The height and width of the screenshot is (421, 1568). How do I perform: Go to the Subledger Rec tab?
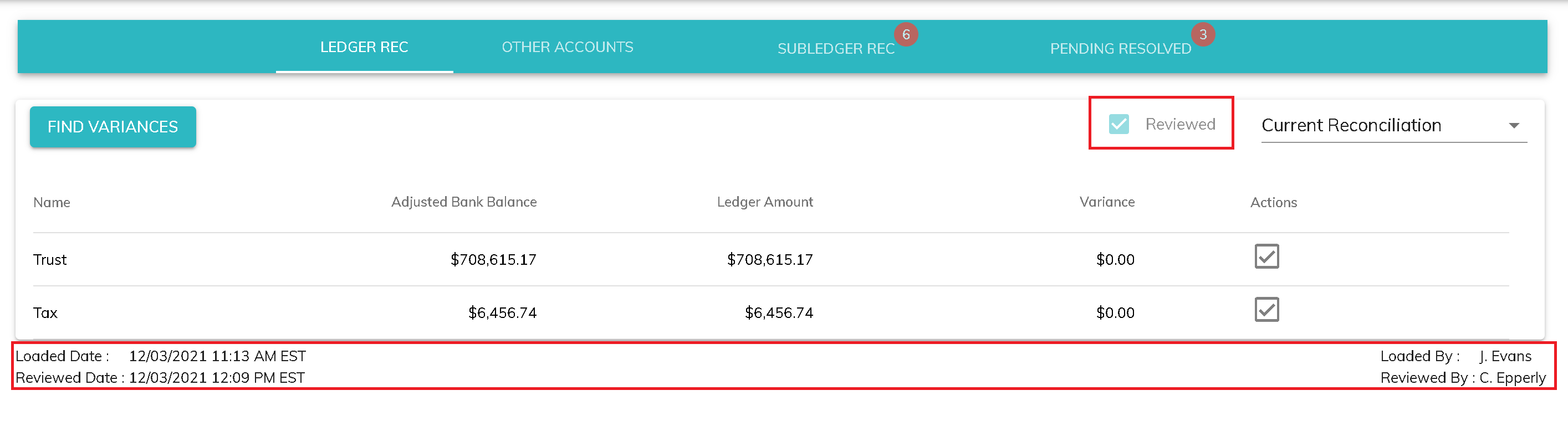coord(836,49)
